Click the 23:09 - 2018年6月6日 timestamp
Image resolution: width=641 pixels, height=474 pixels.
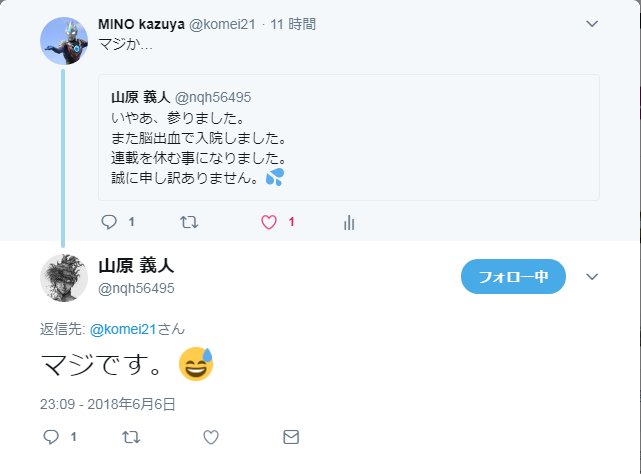(x=108, y=404)
